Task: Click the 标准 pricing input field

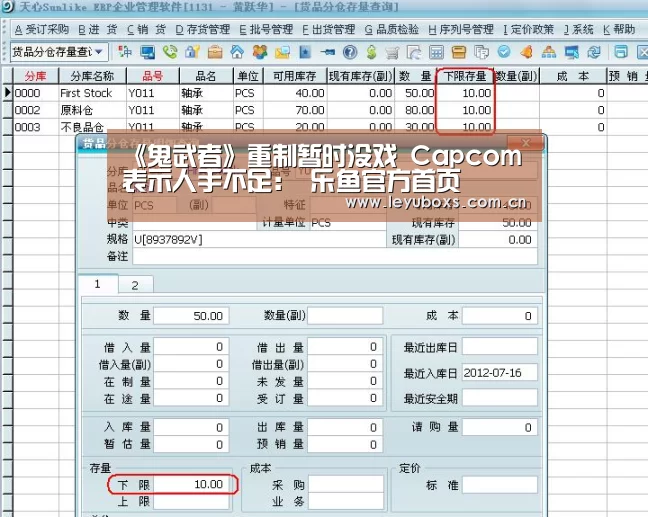Action: 500,484
